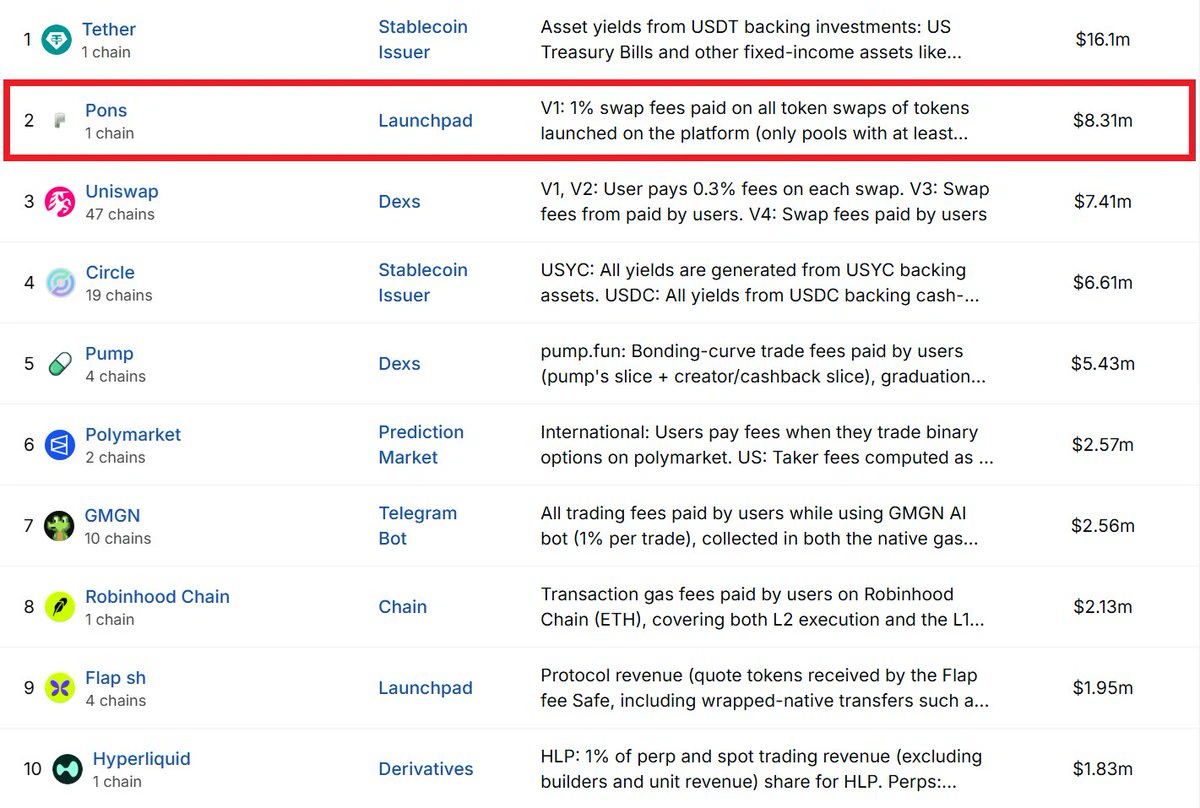This screenshot has height=808, width=1200.
Task: Click the Pump pill logo icon
Action: (60, 364)
